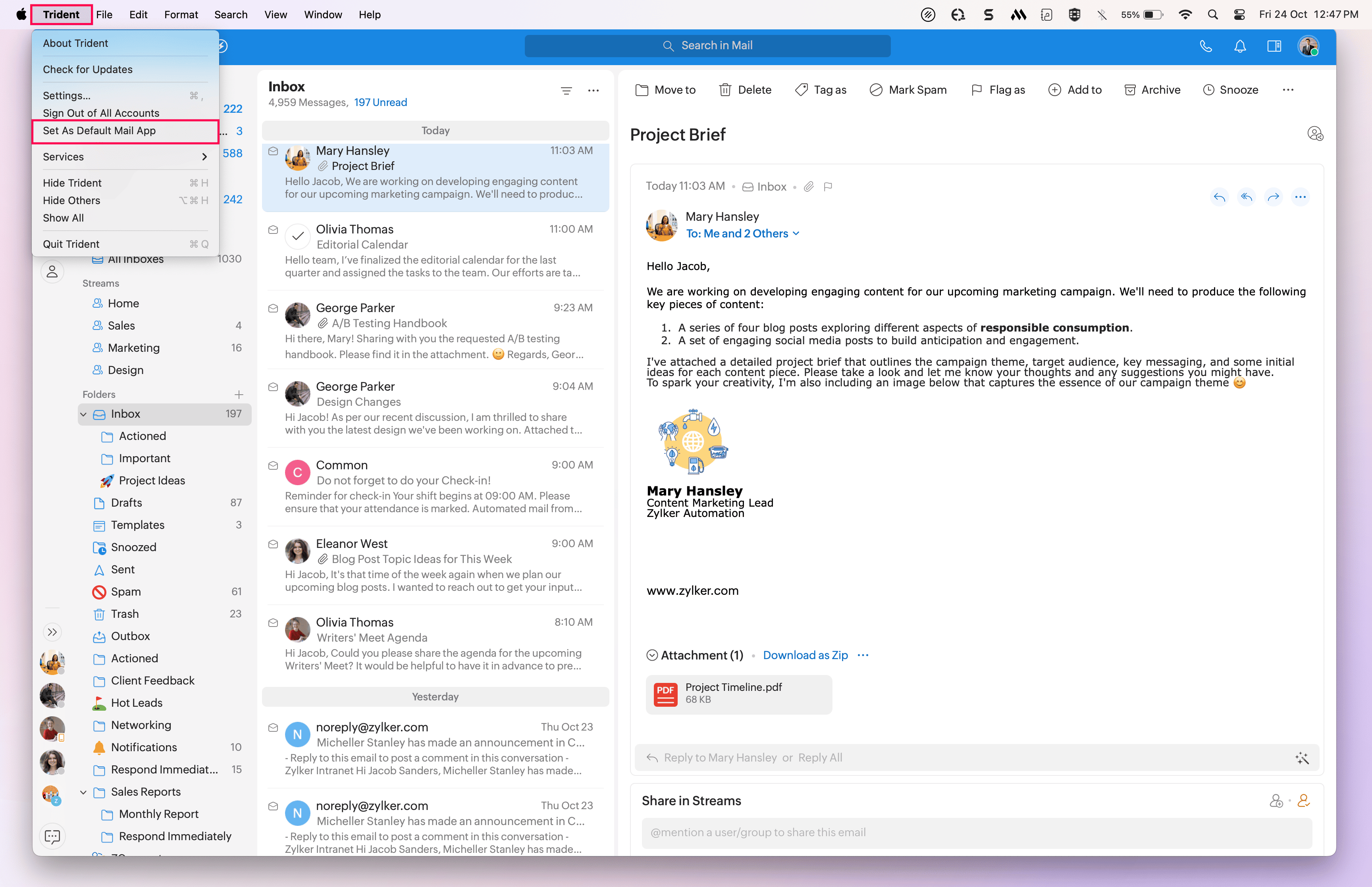The width and height of the screenshot is (1372, 887).
Task: Open the notifications bell icon
Action: click(1239, 46)
